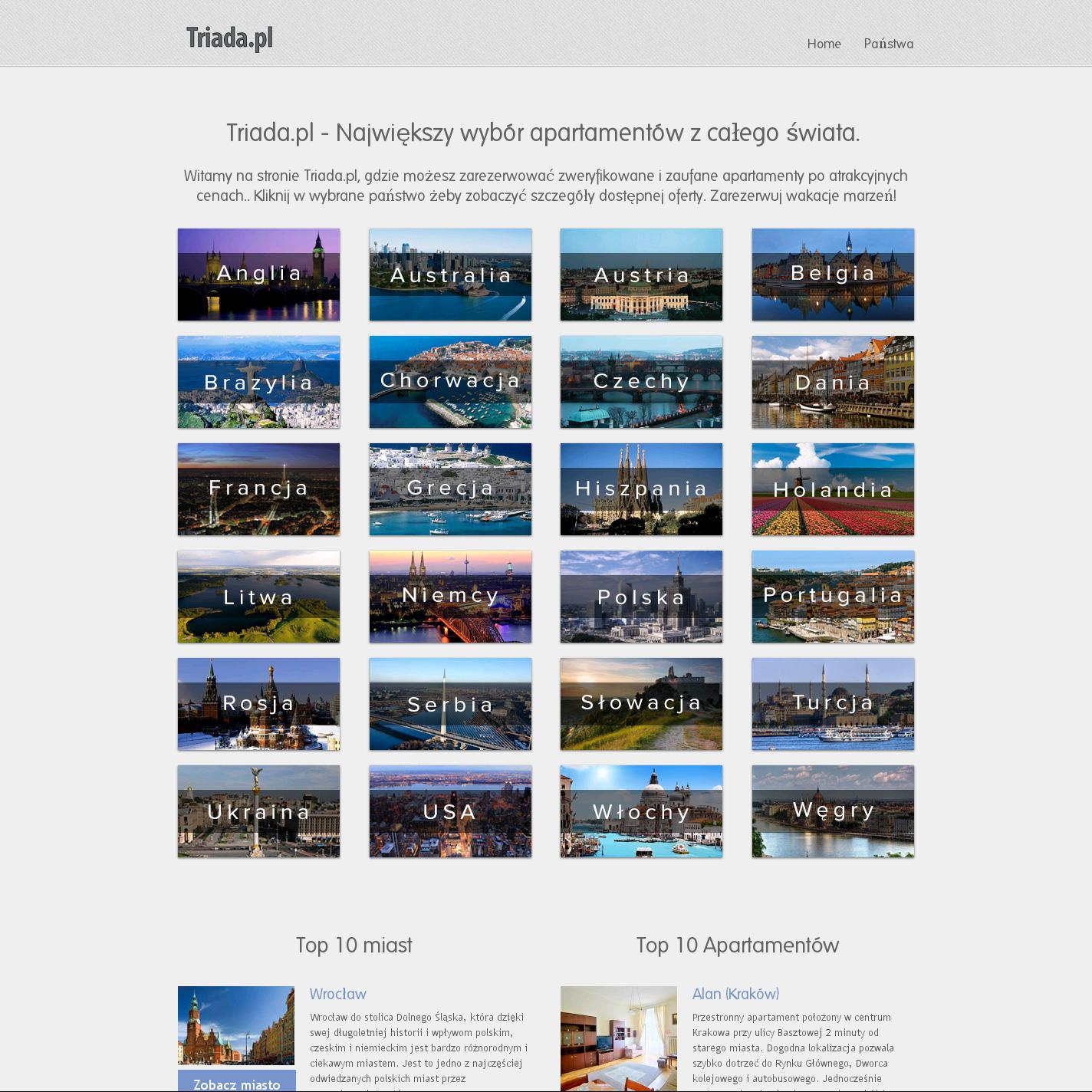
Task: Click the Alan apartment interior photo
Action: click(x=619, y=1039)
